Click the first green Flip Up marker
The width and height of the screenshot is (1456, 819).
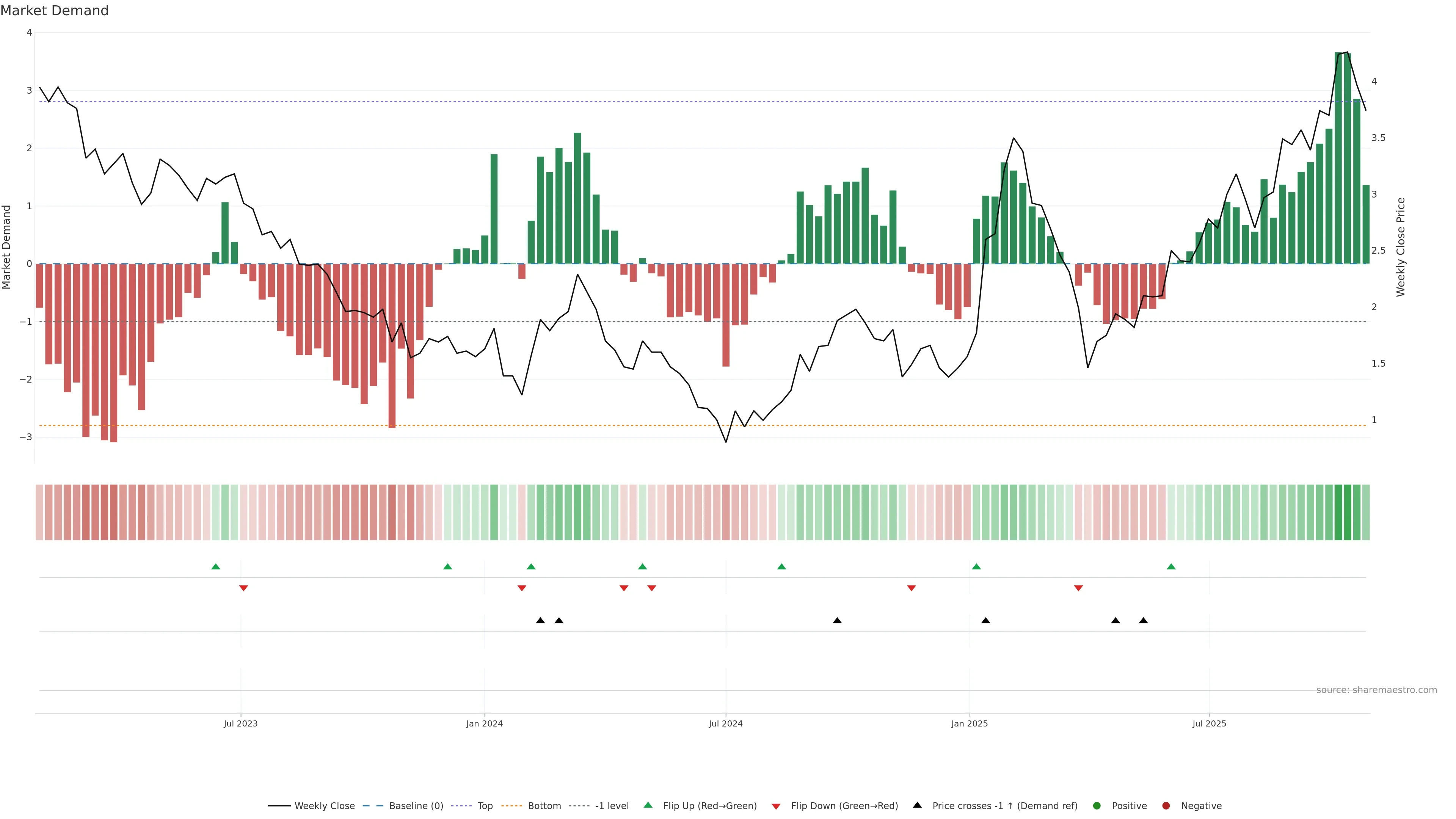[215, 566]
